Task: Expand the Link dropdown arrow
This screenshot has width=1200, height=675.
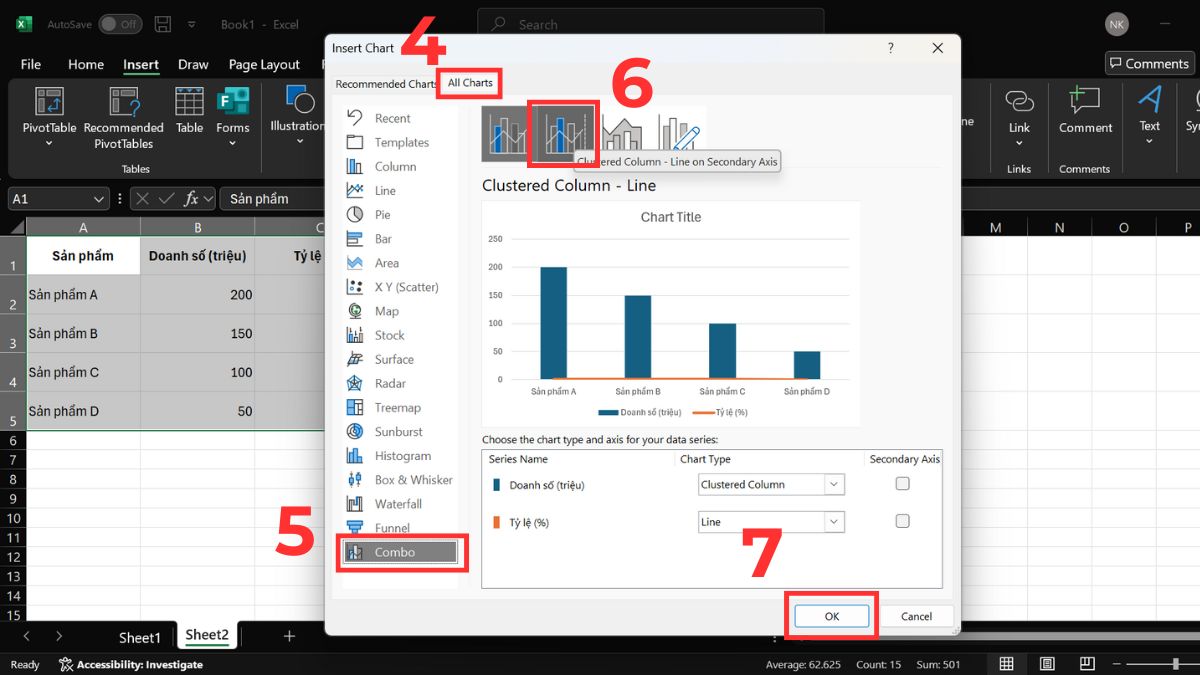Action: [x=1019, y=144]
